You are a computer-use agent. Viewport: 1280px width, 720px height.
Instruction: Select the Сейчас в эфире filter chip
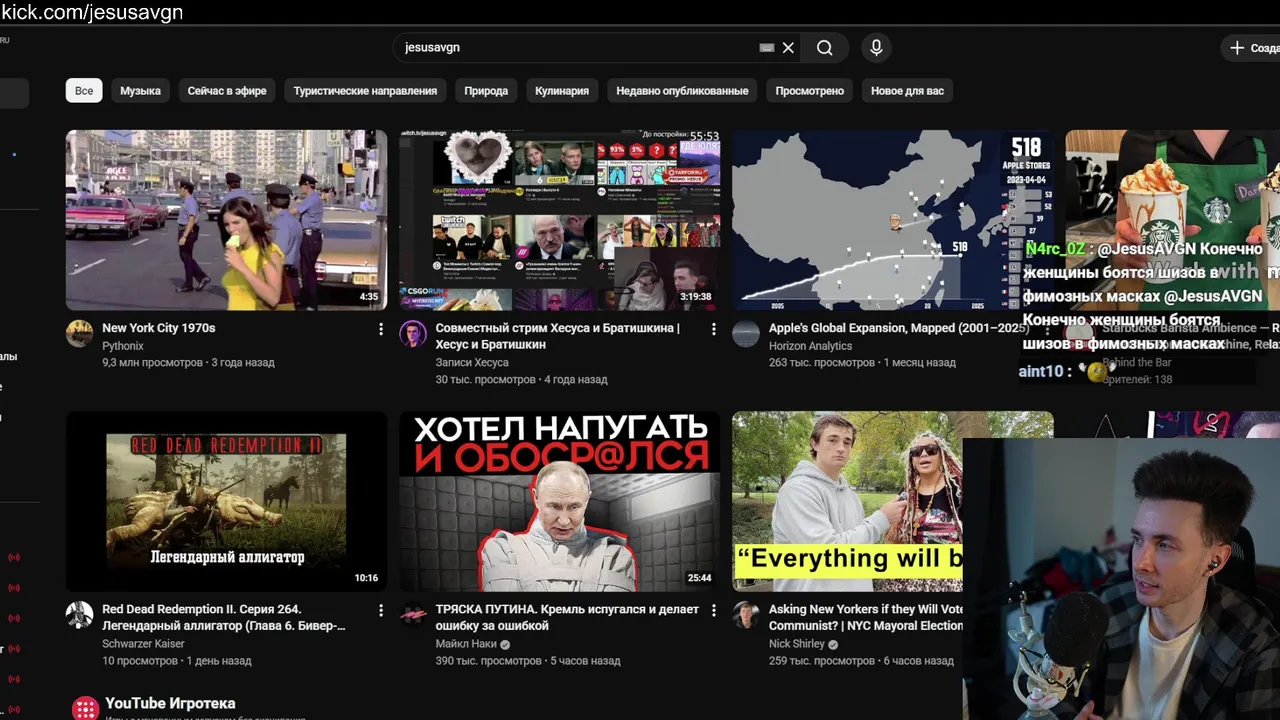pos(227,90)
